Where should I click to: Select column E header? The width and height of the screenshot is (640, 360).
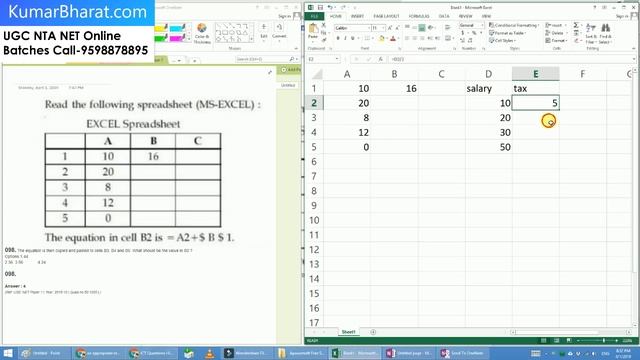[536, 74]
